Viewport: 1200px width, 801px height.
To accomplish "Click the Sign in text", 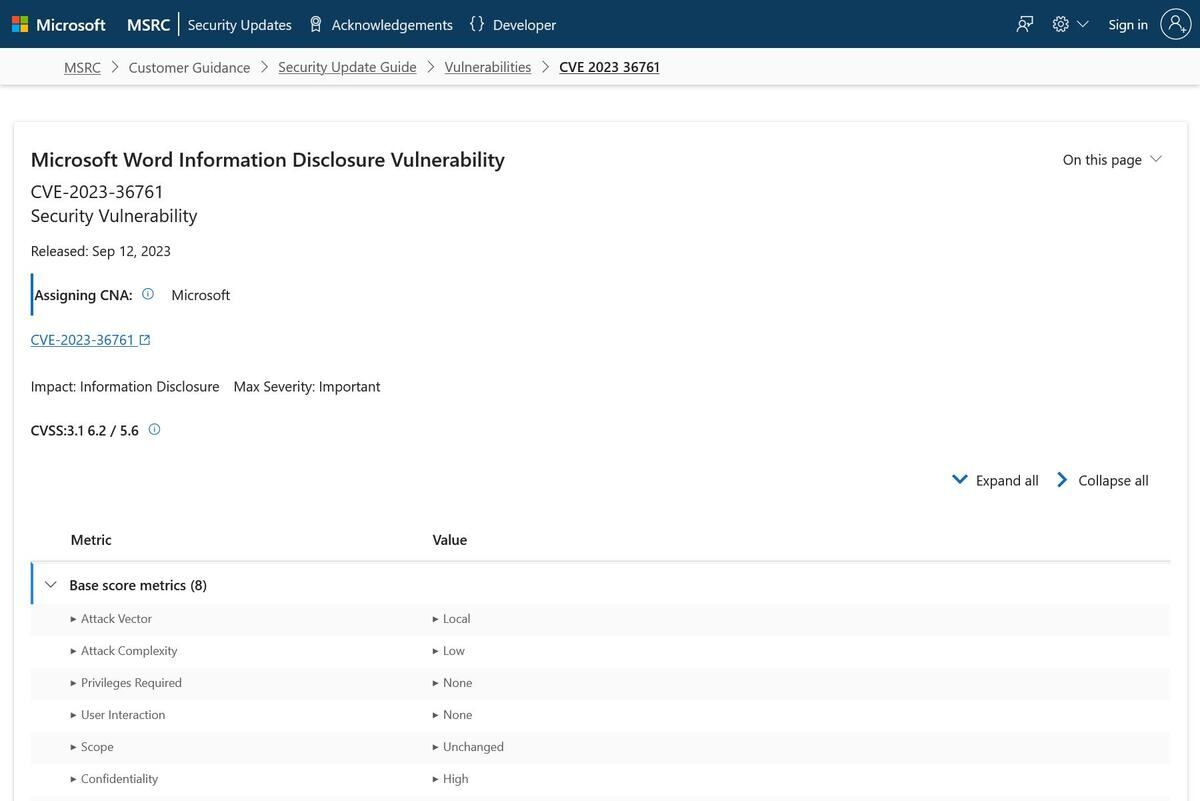I will pos(1128,24).
